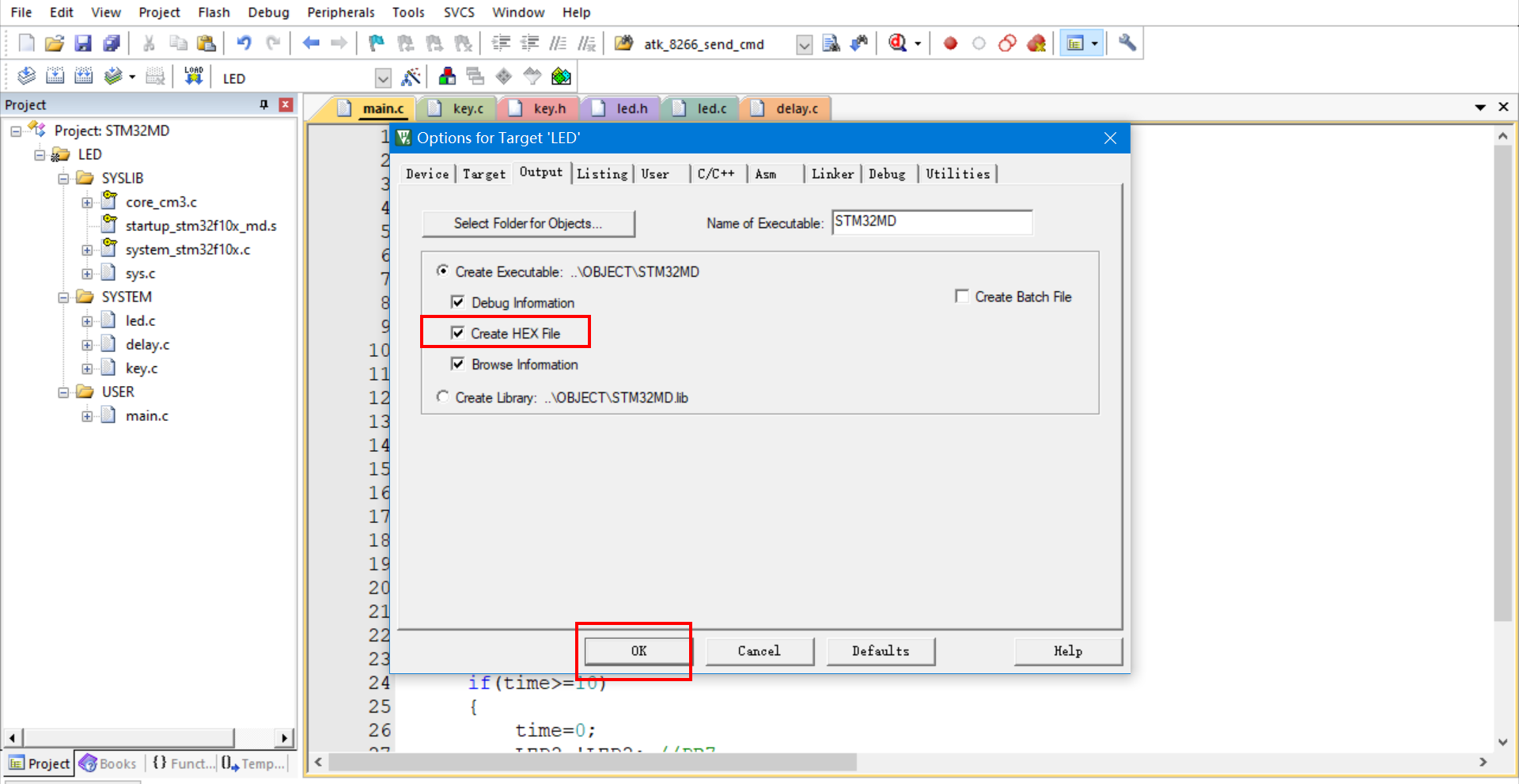Navigate backwards with the blue arrow

click(x=311, y=43)
